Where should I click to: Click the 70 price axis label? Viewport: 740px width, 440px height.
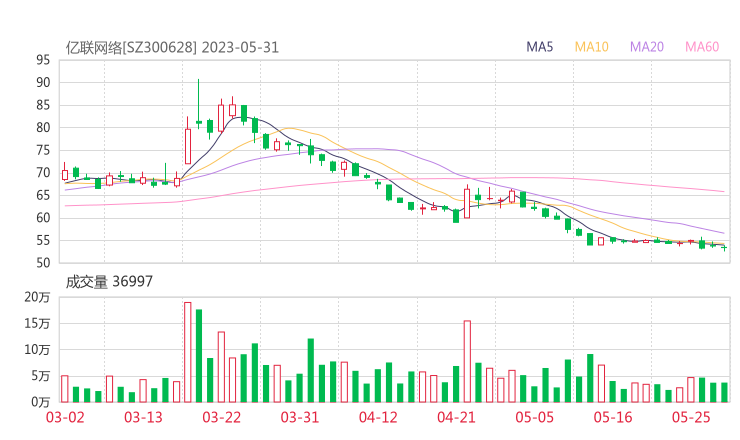coord(43,173)
